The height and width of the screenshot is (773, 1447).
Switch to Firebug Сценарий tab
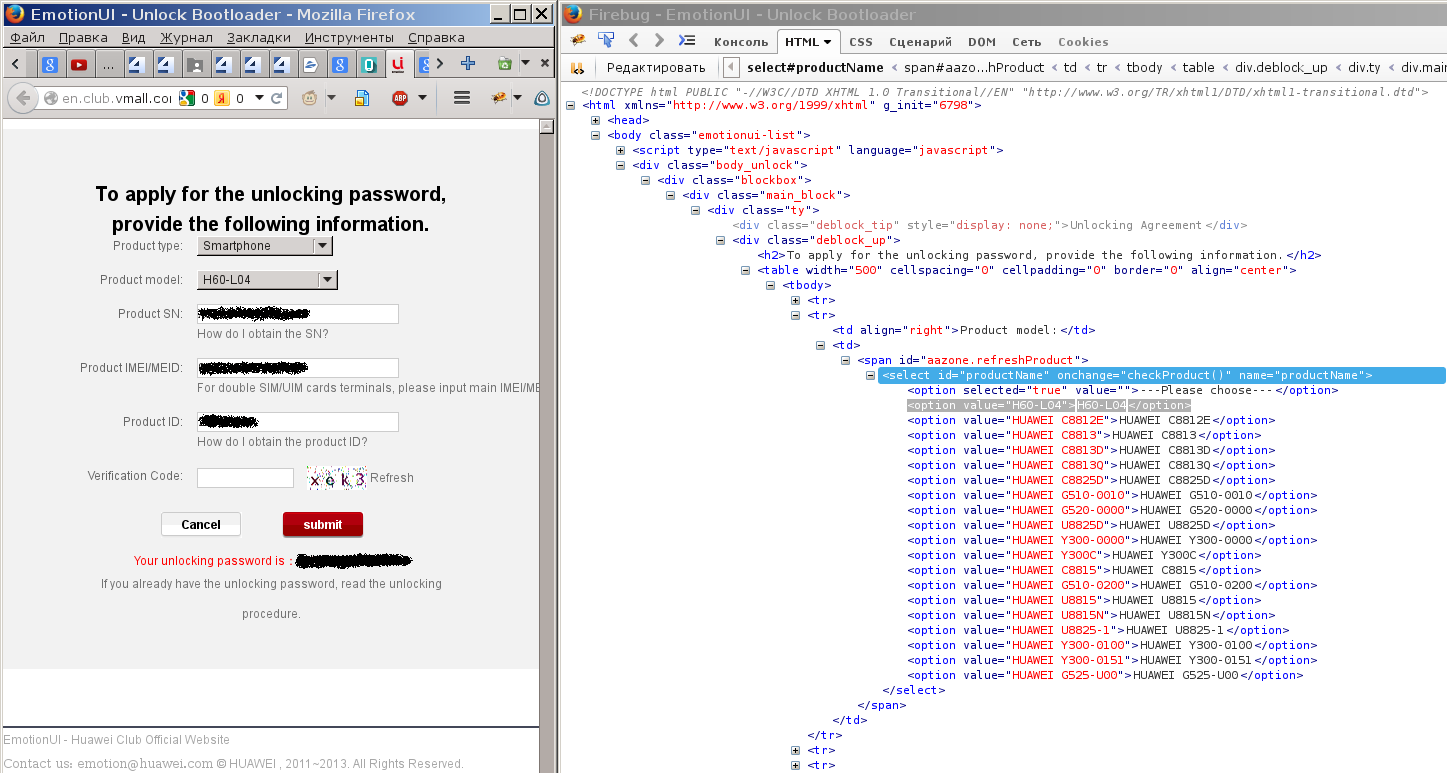click(x=920, y=42)
